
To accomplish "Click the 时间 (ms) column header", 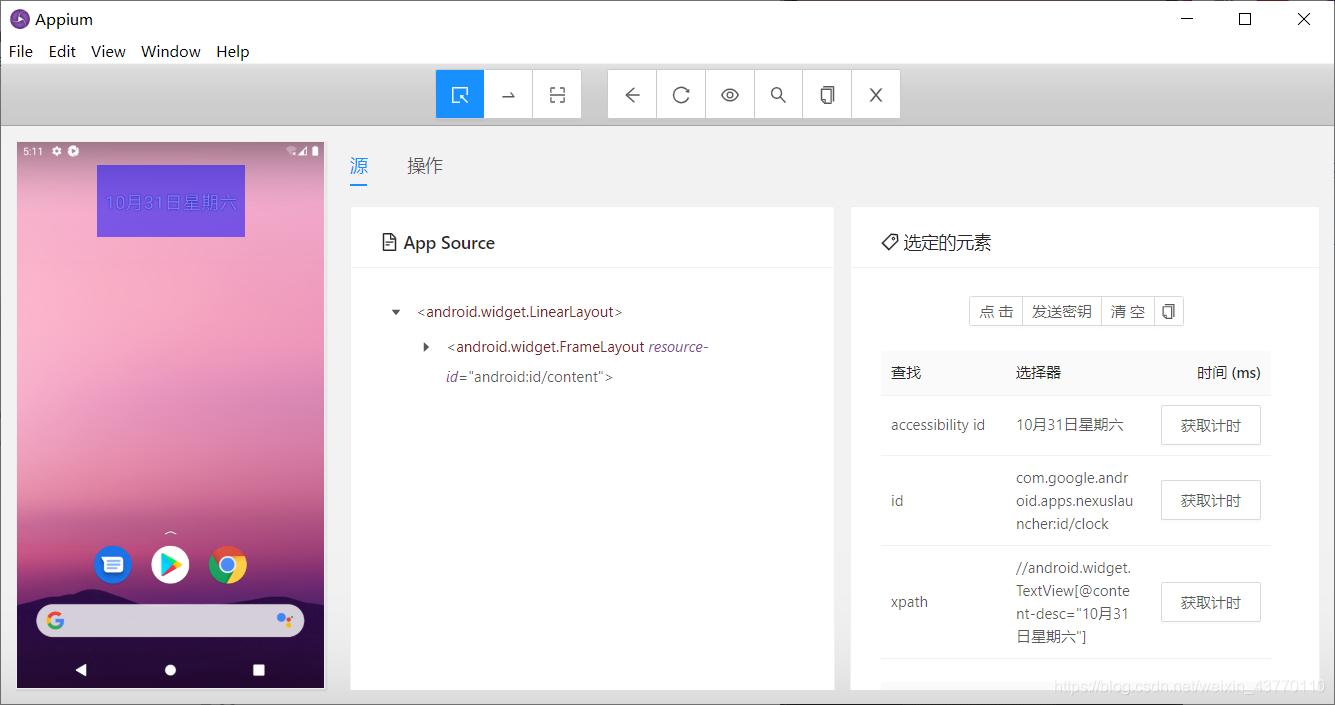I will click(1228, 372).
